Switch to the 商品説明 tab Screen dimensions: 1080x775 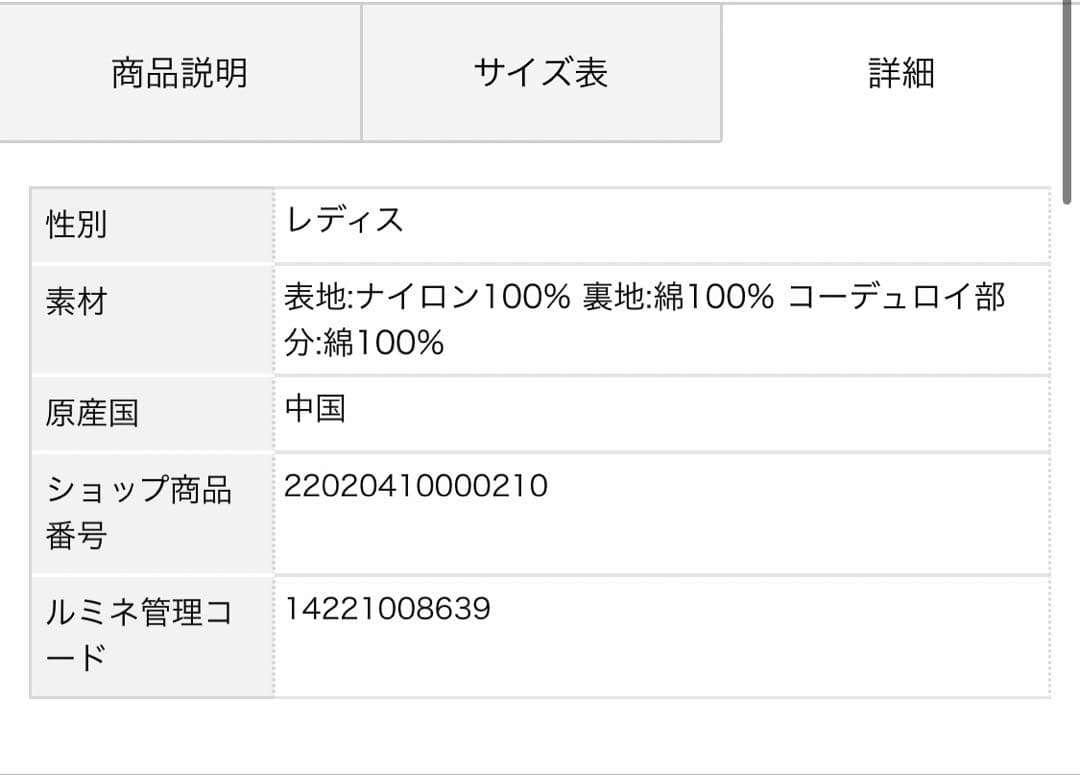180,72
